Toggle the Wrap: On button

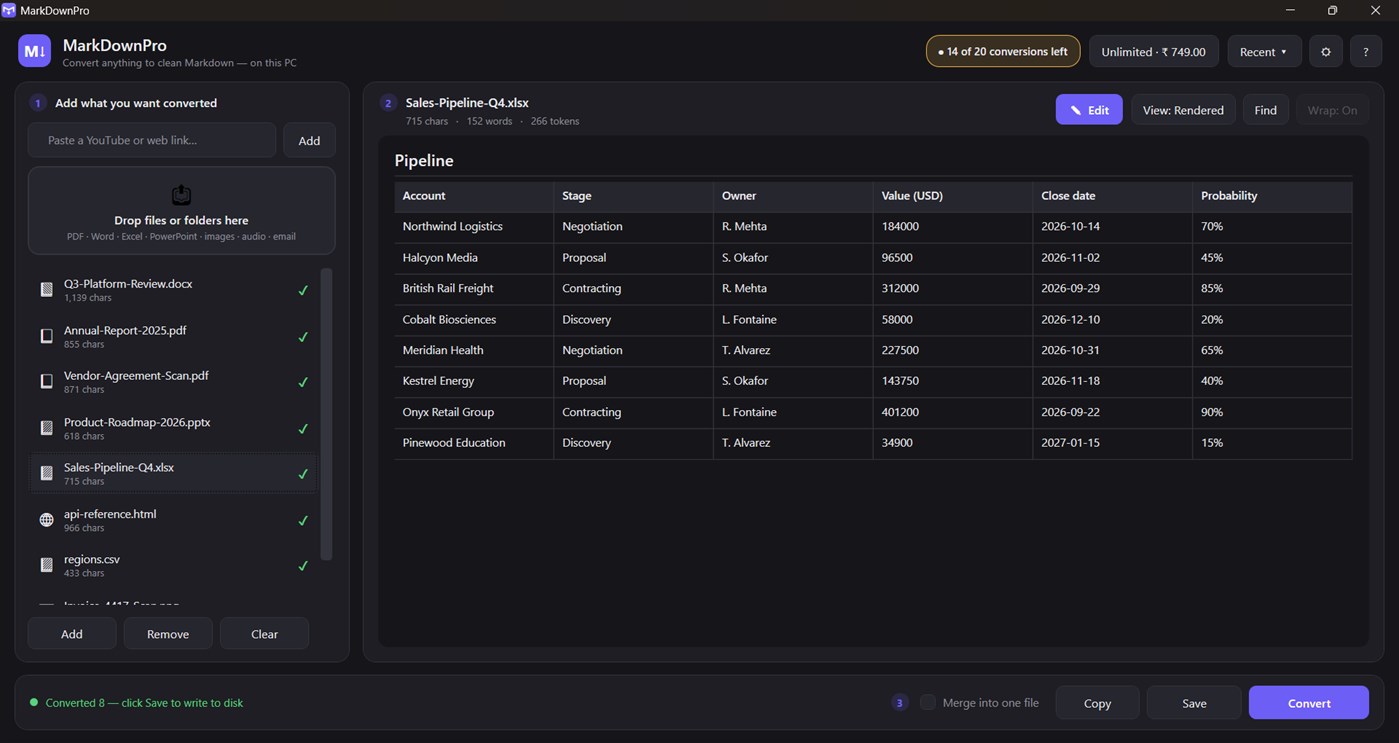coord(1332,110)
